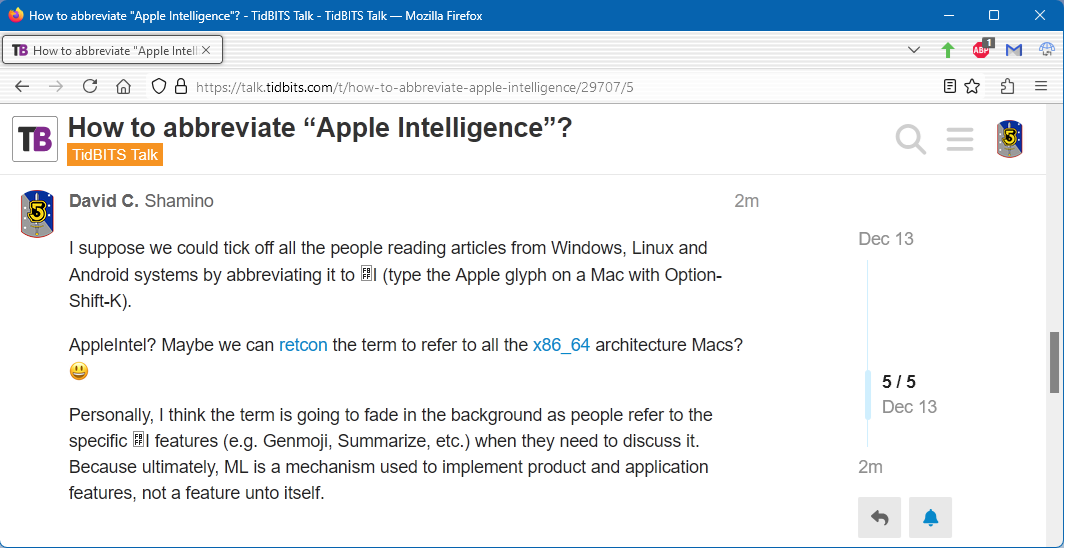The width and height of the screenshot is (1065, 548).
Task: Reply to topic using arrow button
Action: (880, 517)
